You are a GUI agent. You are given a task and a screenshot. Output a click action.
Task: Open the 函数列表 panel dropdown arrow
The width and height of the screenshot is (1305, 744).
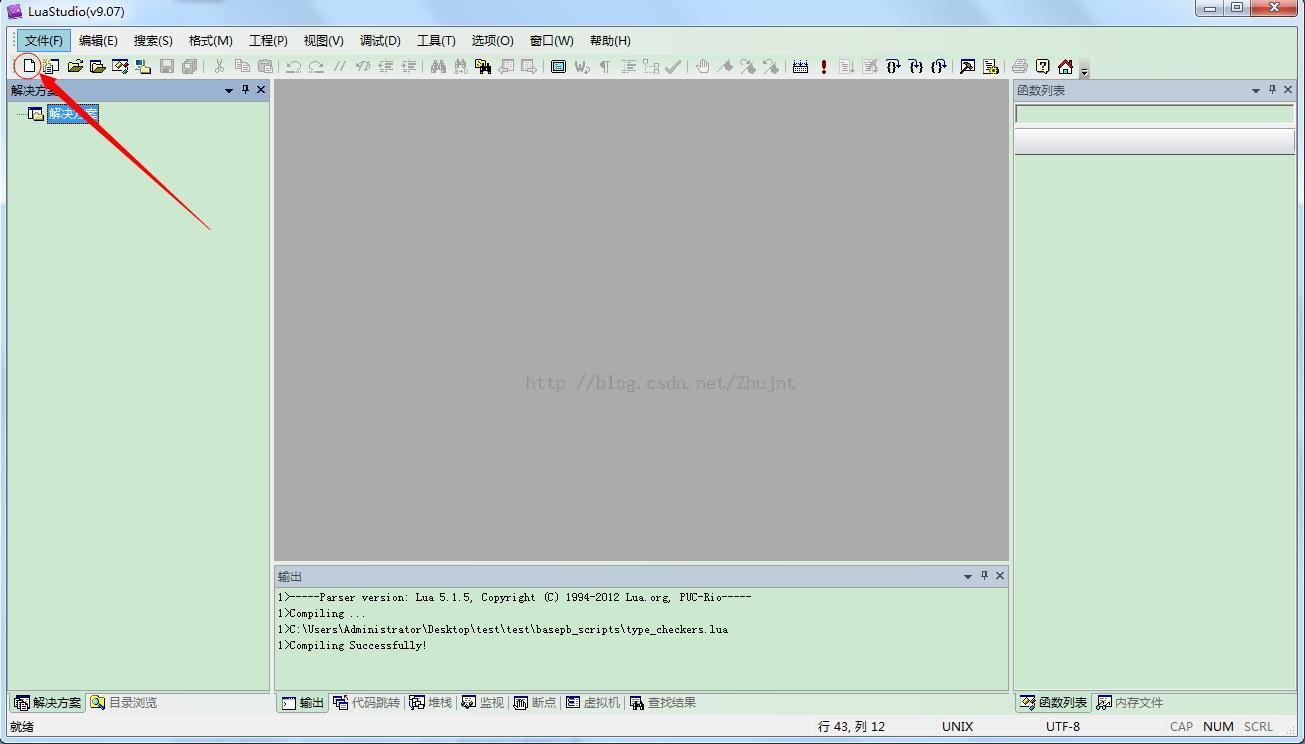coord(1256,90)
